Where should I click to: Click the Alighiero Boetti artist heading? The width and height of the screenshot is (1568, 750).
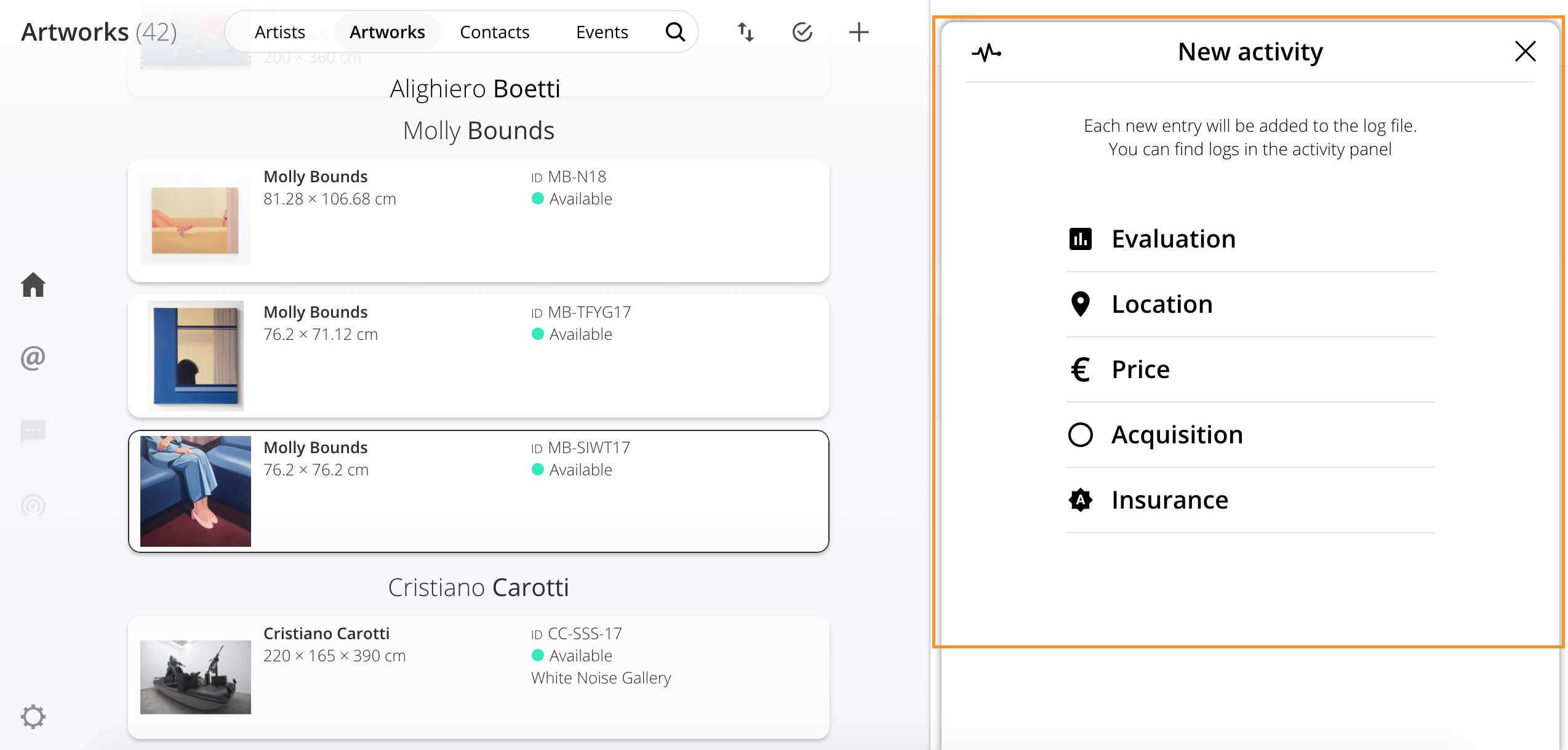click(x=475, y=89)
